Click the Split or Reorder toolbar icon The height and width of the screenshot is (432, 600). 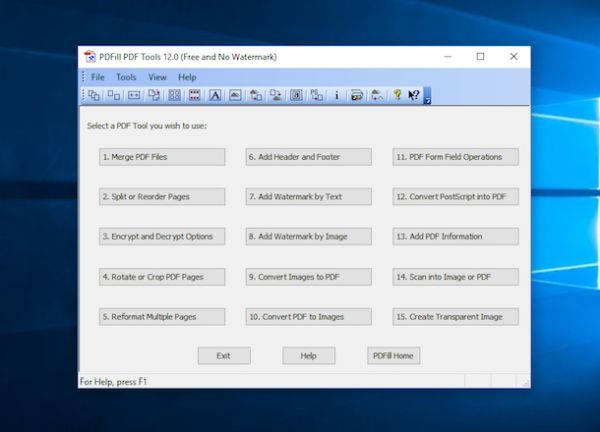(114, 96)
